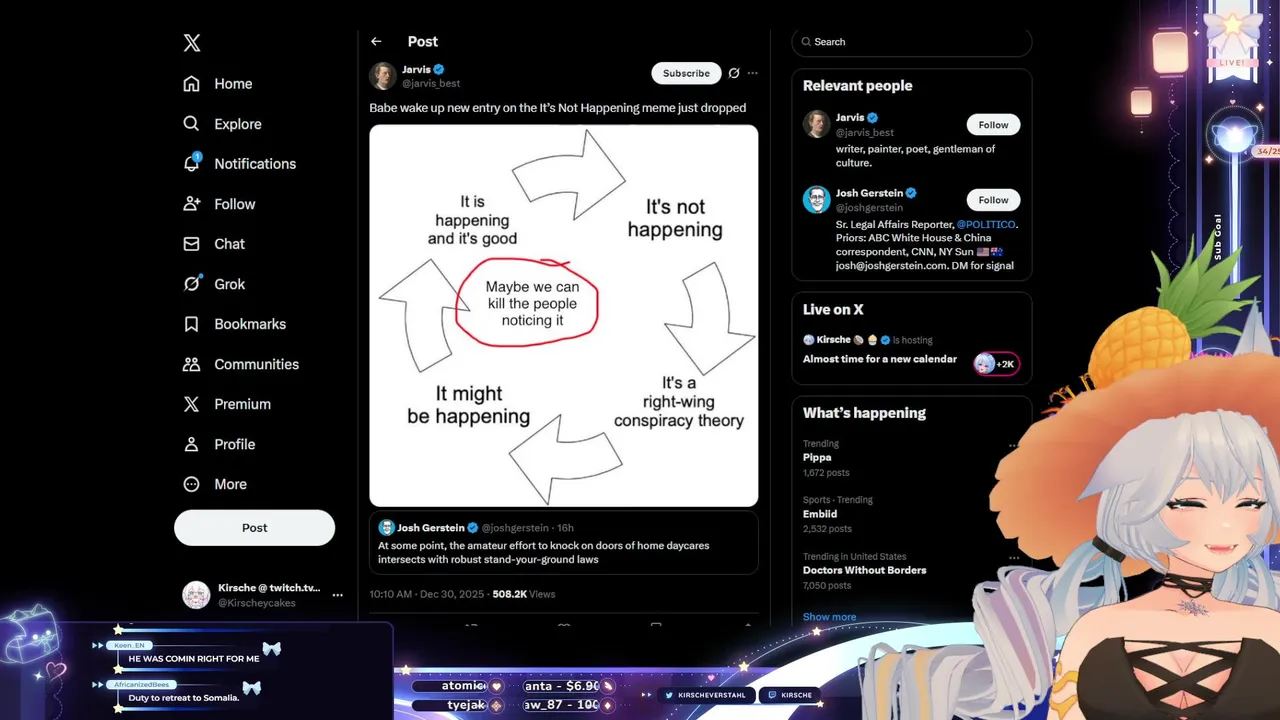
Task: Click the X logo icon
Action: pos(192,43)
